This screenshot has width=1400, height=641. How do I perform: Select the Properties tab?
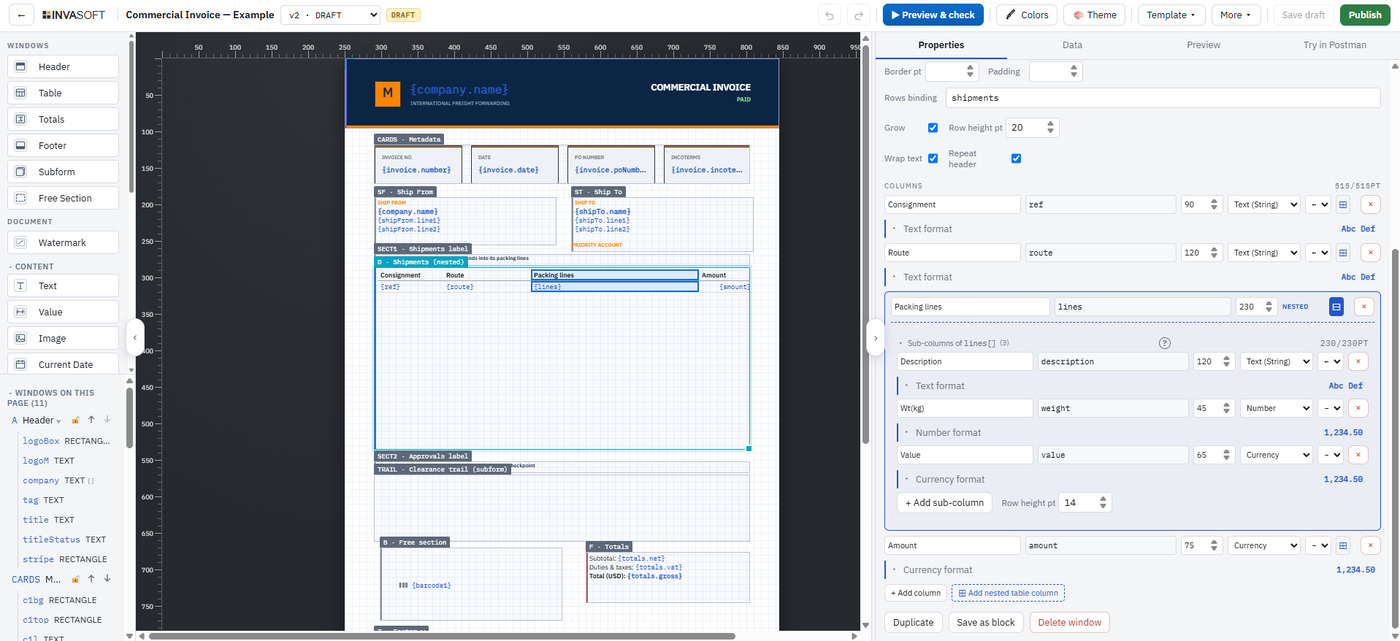click(941, 45)
